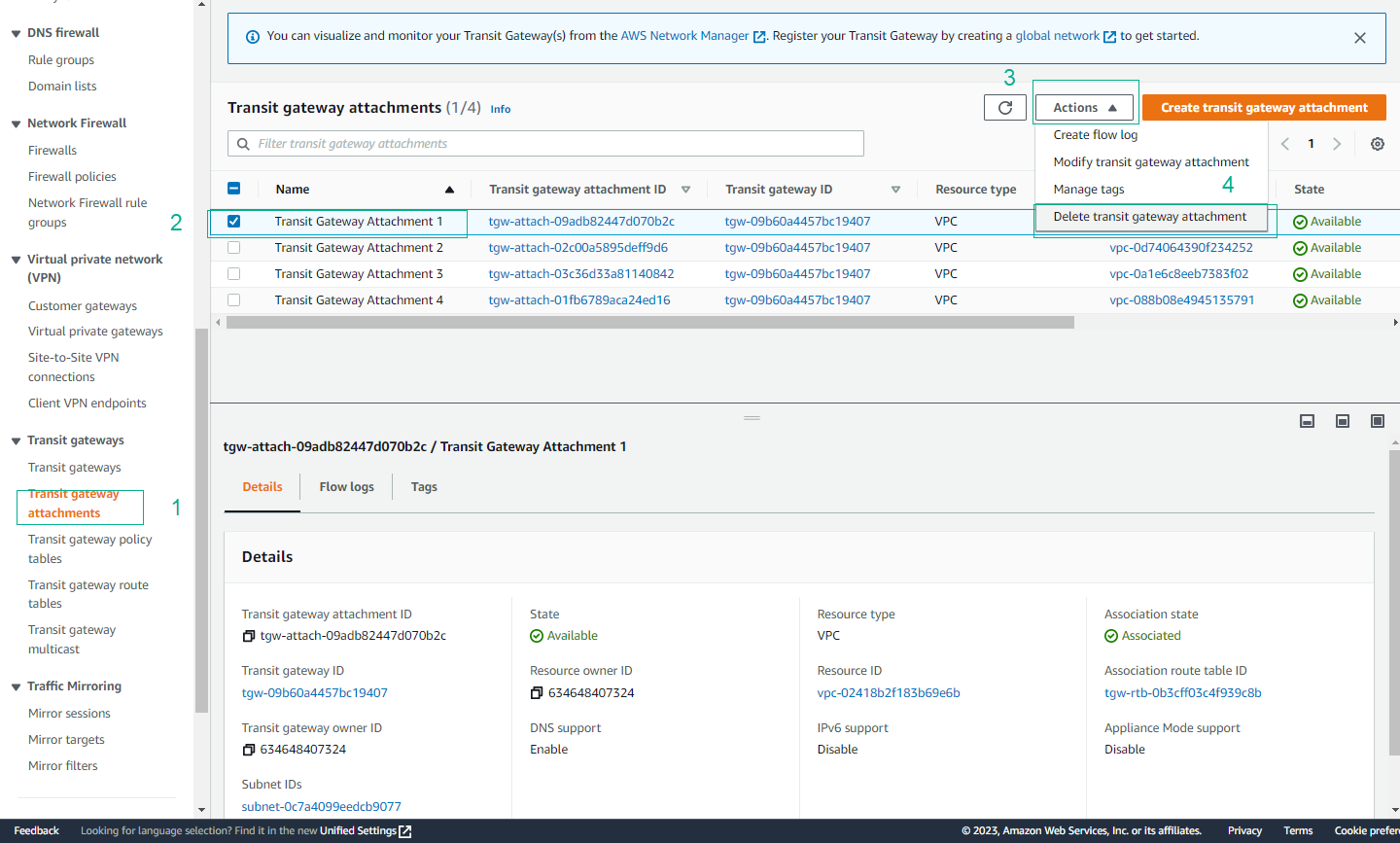Open Transit gateway multicast in sidebar
1400x843 pixels.
pos(72,640)
